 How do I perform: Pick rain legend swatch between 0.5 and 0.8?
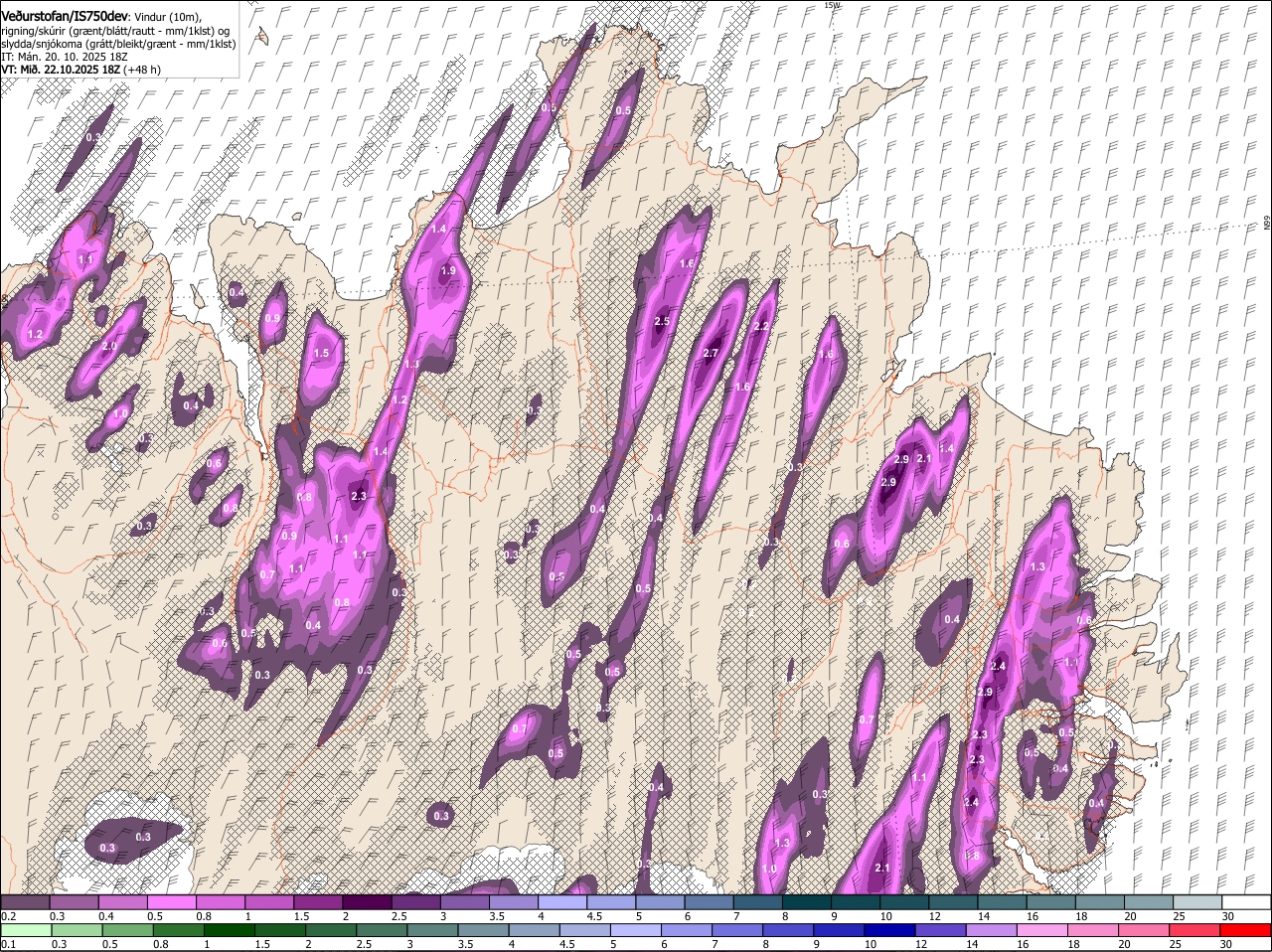(x=128, y=931)
